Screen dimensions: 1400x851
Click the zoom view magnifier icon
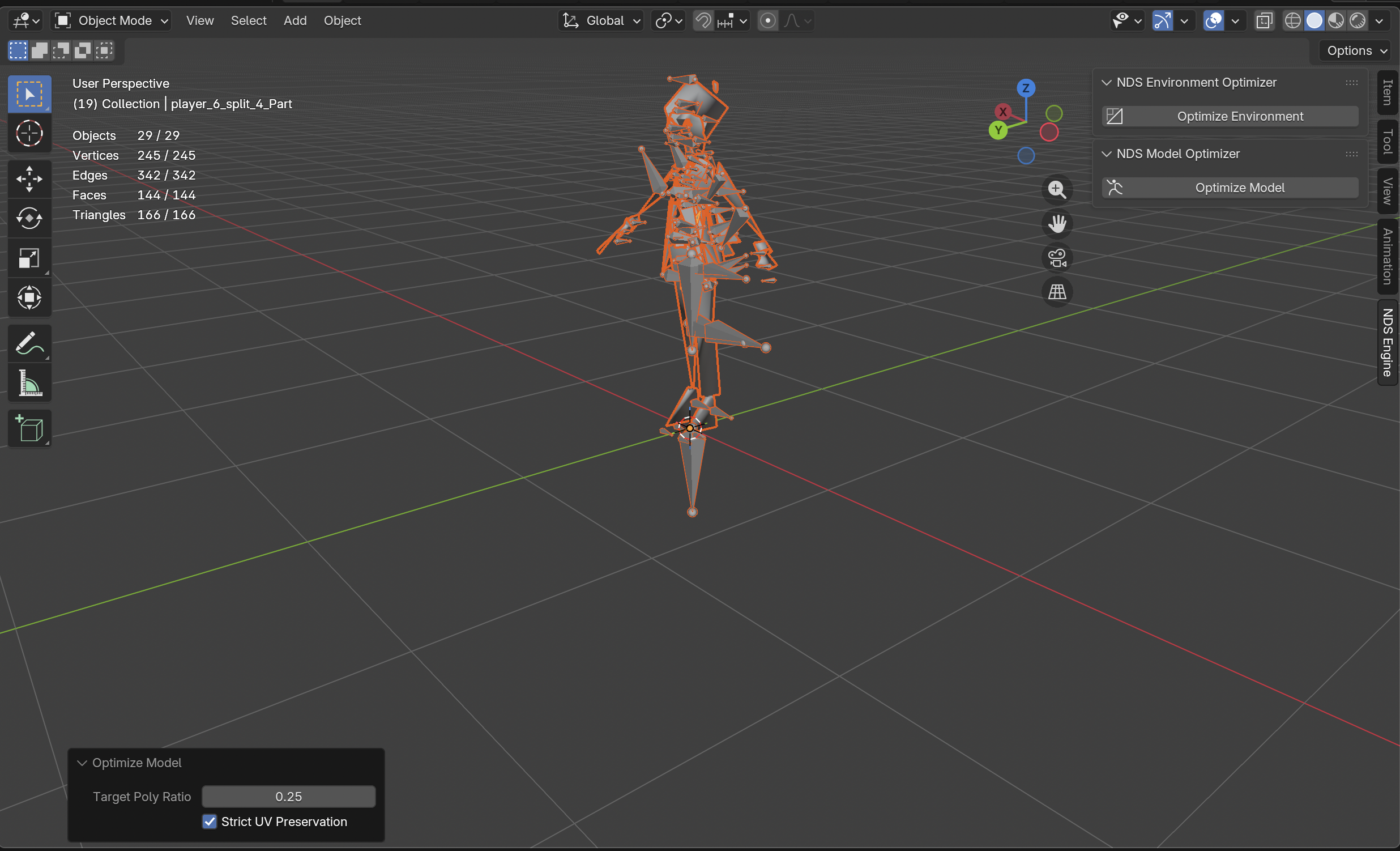[1057, 189]
